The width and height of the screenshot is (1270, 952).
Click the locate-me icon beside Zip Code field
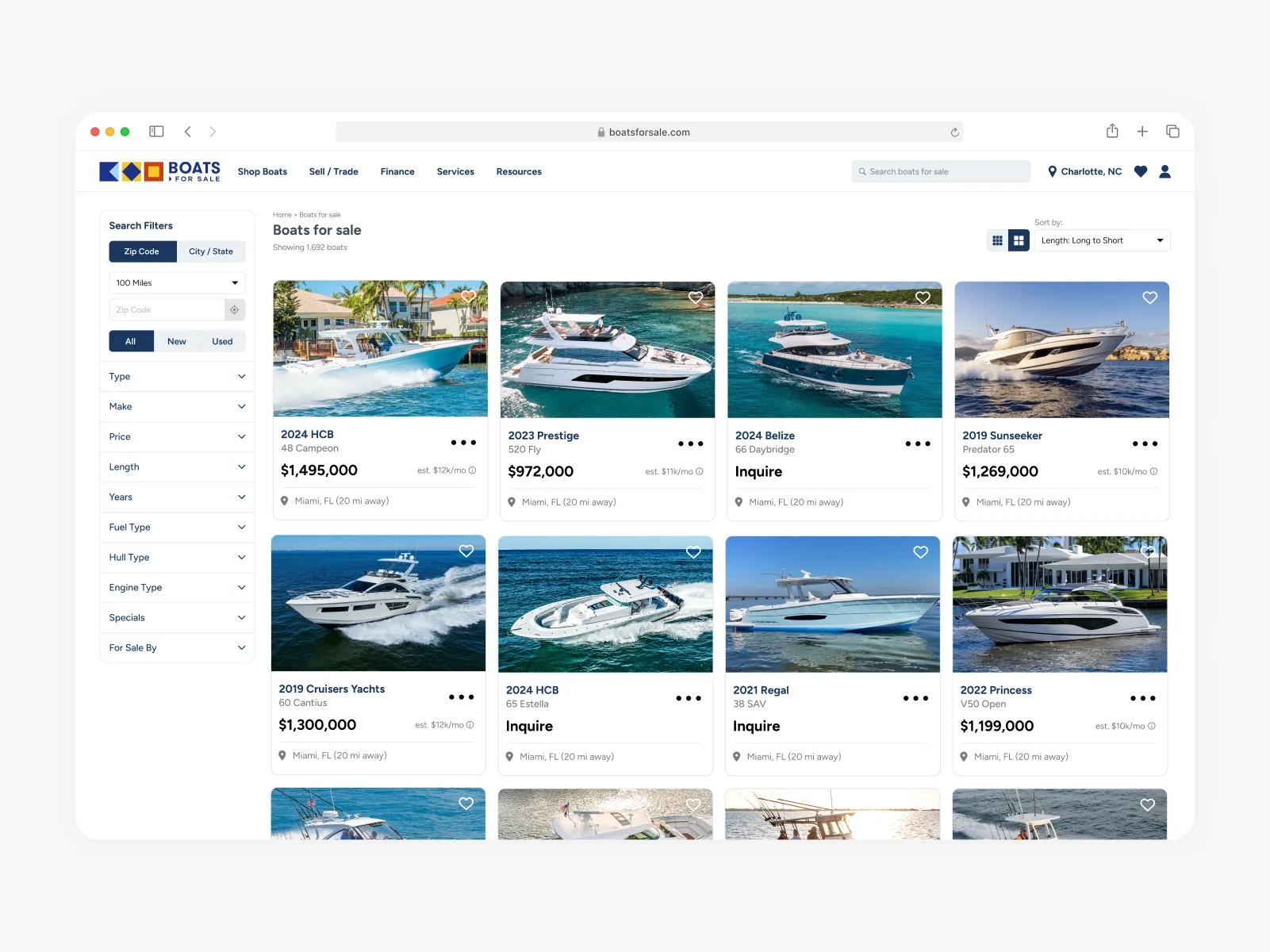coord(234,310)
